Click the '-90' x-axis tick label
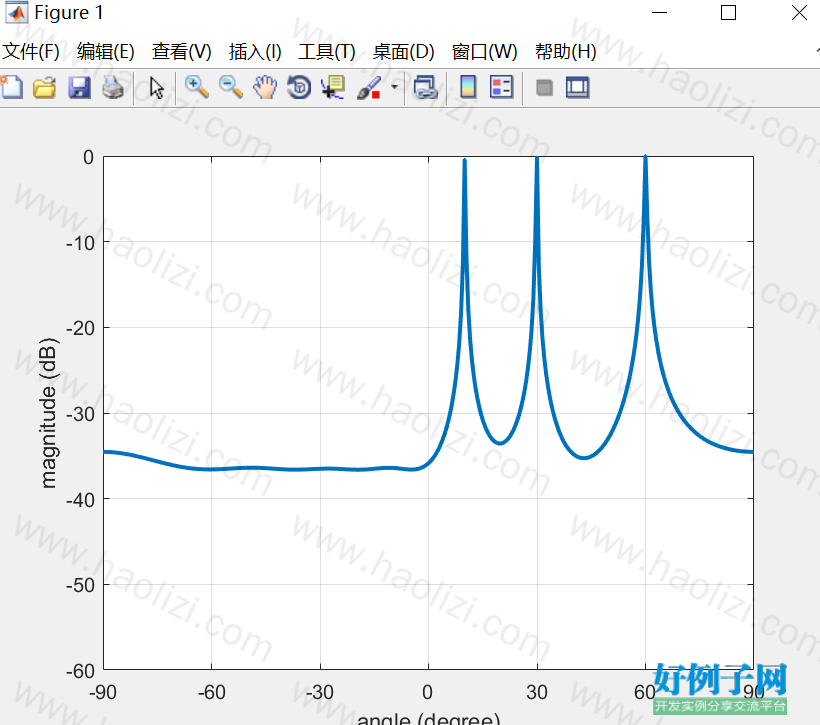Image resolution: width=820 pixels, height=725 pixels. tap(102, 693)
